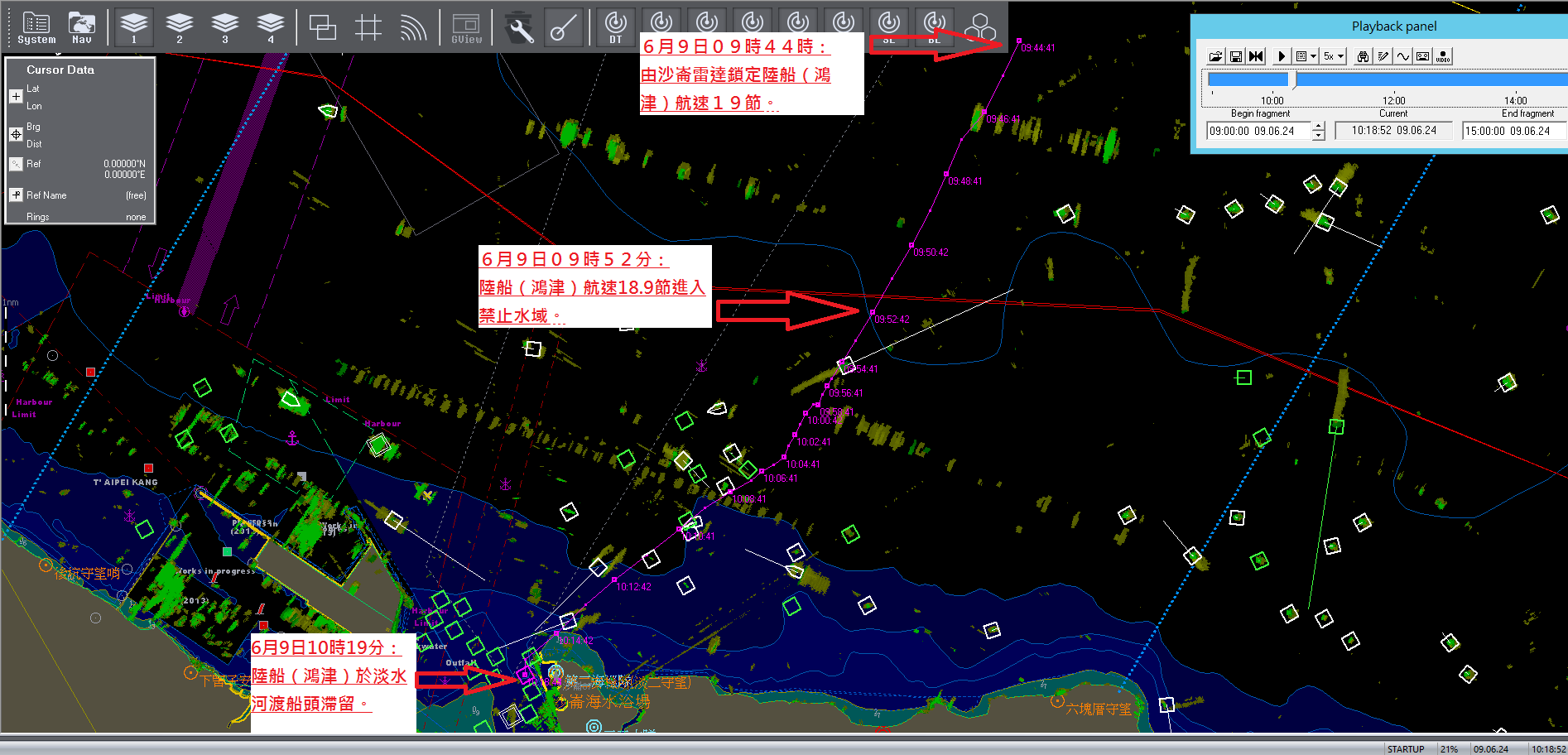Click the VIDEO record icon
Image resolution: width=1568 pixels, height=755 pixels.
pos(1443,56)
